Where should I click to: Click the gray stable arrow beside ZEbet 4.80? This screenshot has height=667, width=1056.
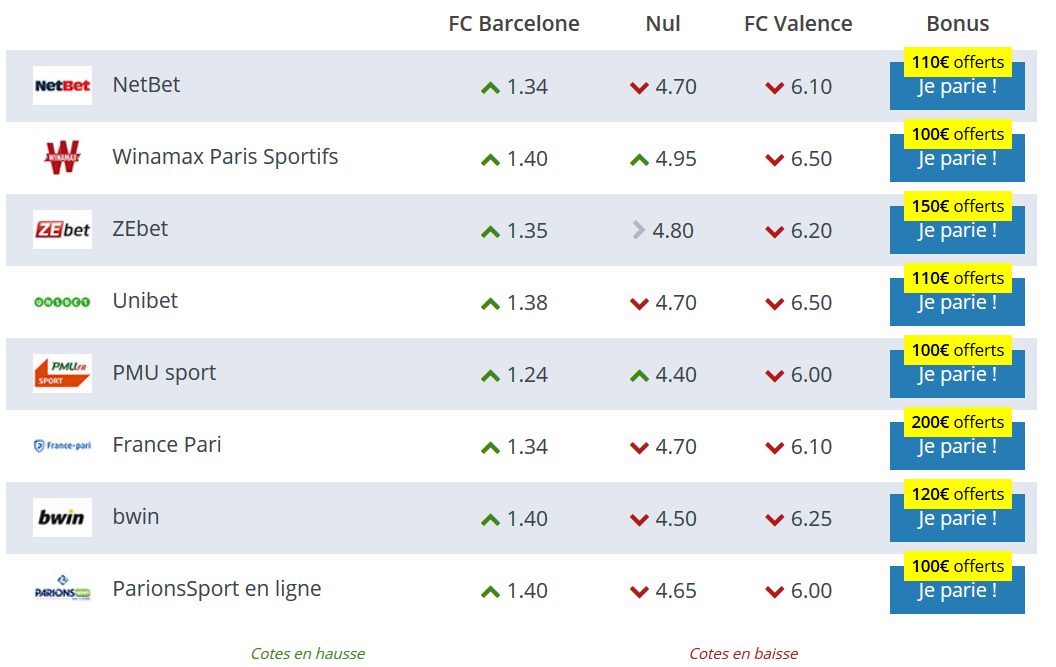638,230
